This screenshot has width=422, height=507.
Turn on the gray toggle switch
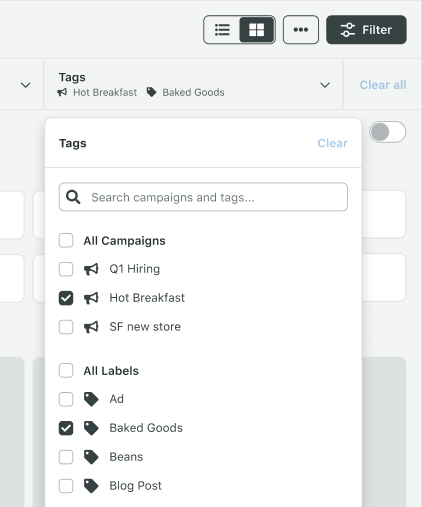tap(387, 132)
